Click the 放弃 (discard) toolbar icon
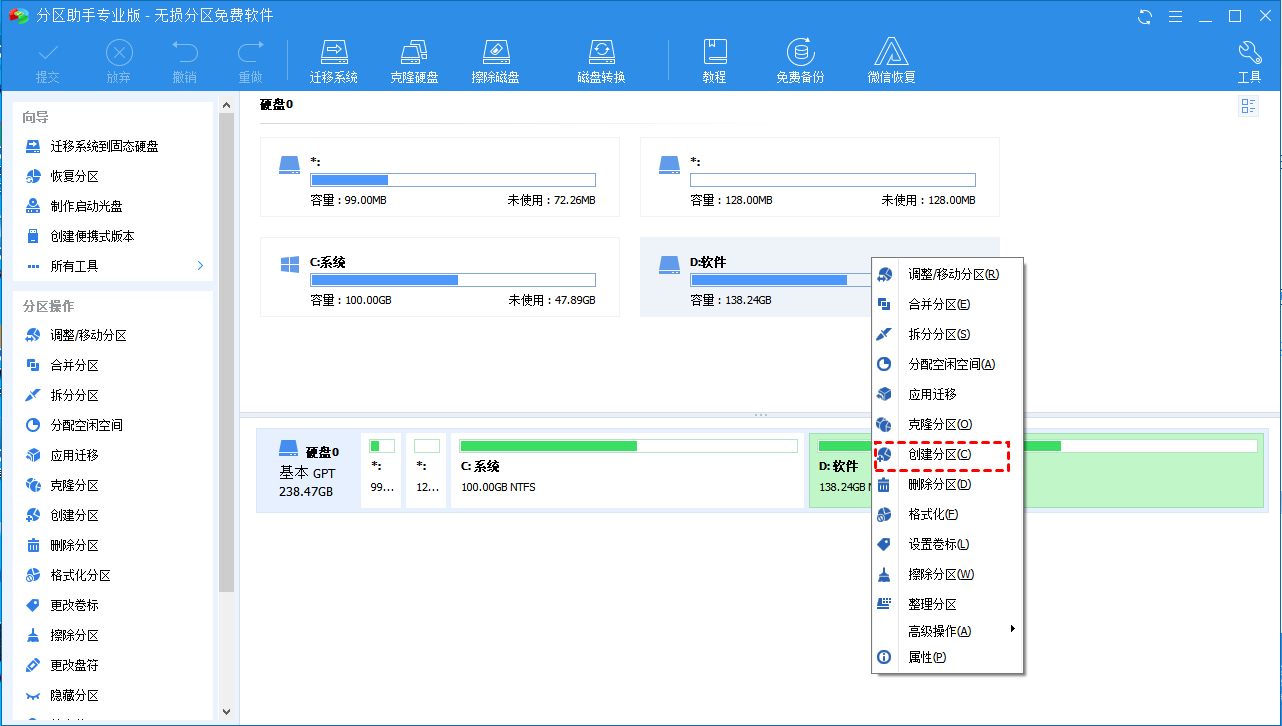This screenshot has width=1282, height=726. pos(119,61)
